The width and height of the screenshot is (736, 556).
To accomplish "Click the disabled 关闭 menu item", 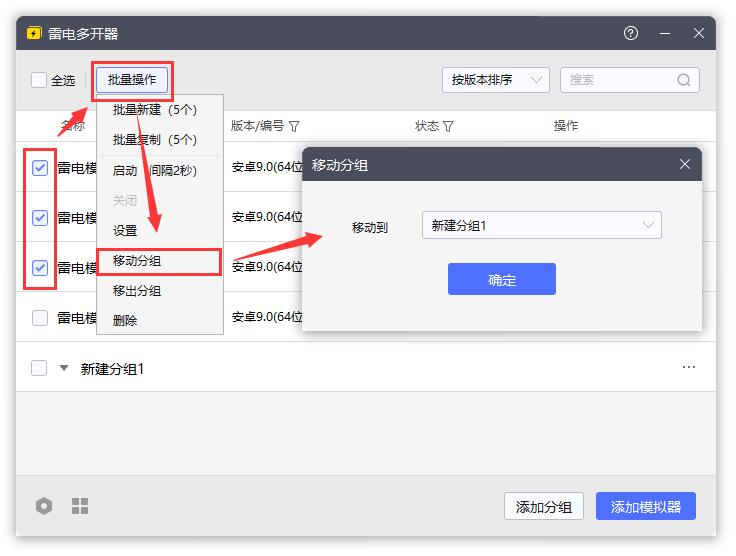I will (160, 200).
